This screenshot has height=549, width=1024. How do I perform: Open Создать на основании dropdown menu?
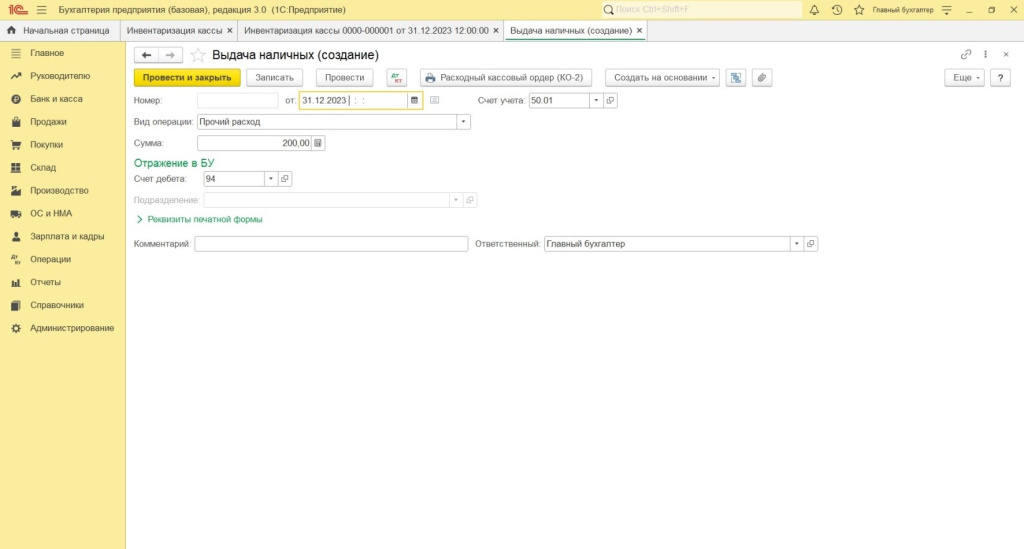(x=662, y=78)
